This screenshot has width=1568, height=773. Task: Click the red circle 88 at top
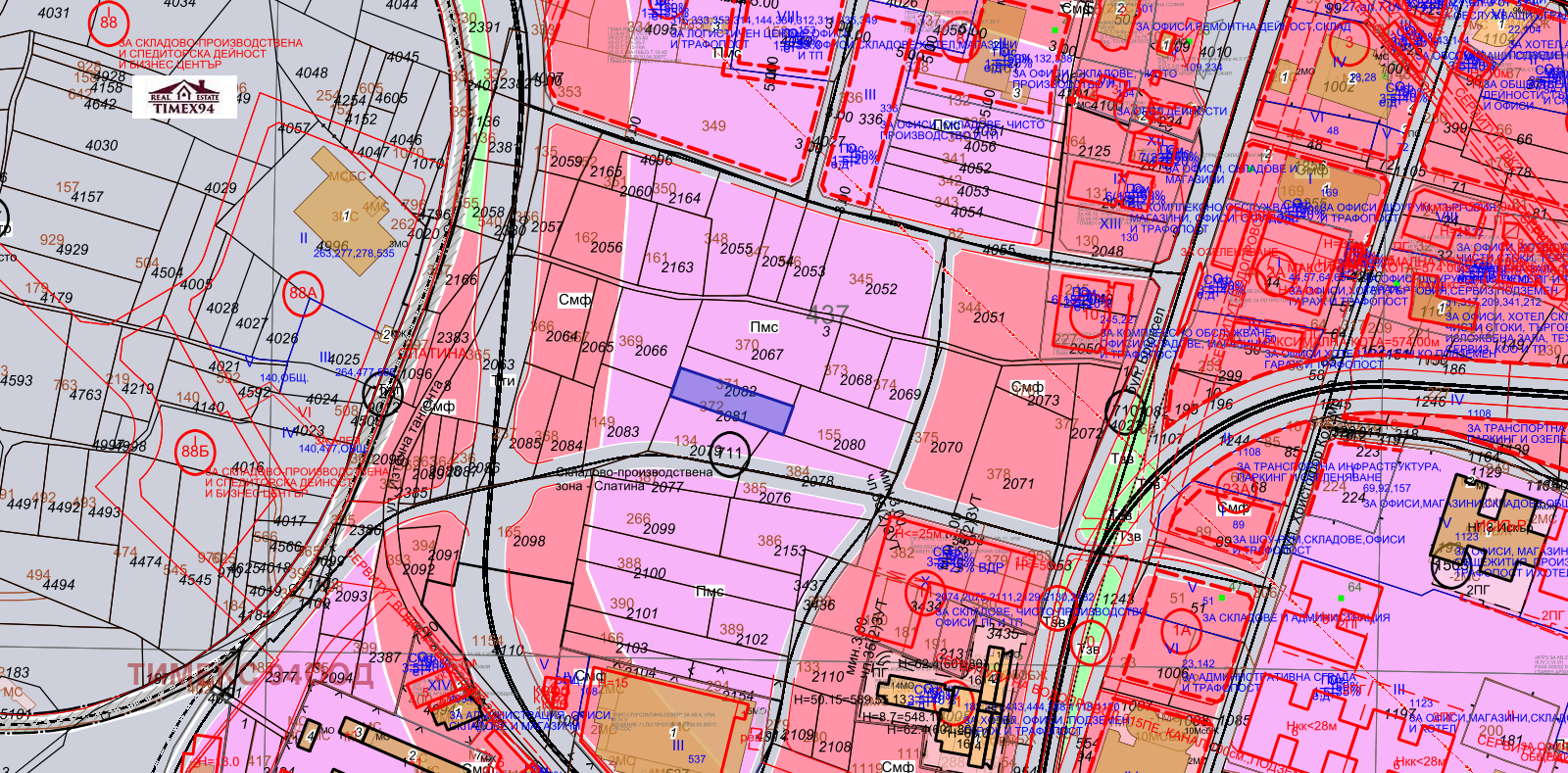point(109,23)
